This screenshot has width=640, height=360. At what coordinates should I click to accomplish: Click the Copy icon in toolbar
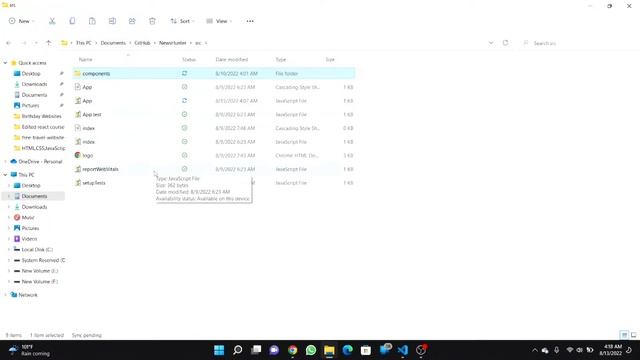pyautogui.click(x=72, y=21)
